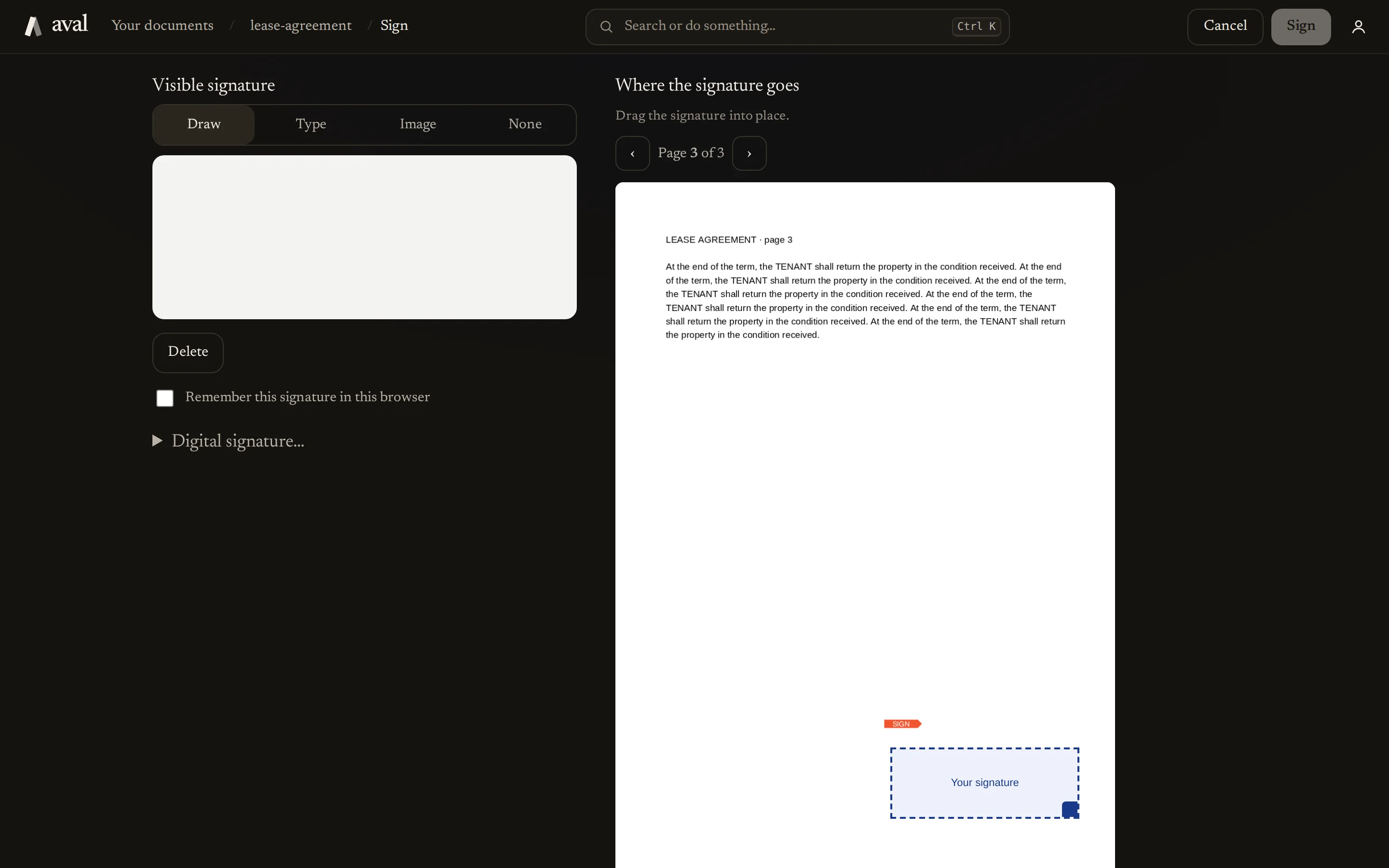Choose the None signature tab
Viewport: 1389px width, 868px height.
point(525,124)
